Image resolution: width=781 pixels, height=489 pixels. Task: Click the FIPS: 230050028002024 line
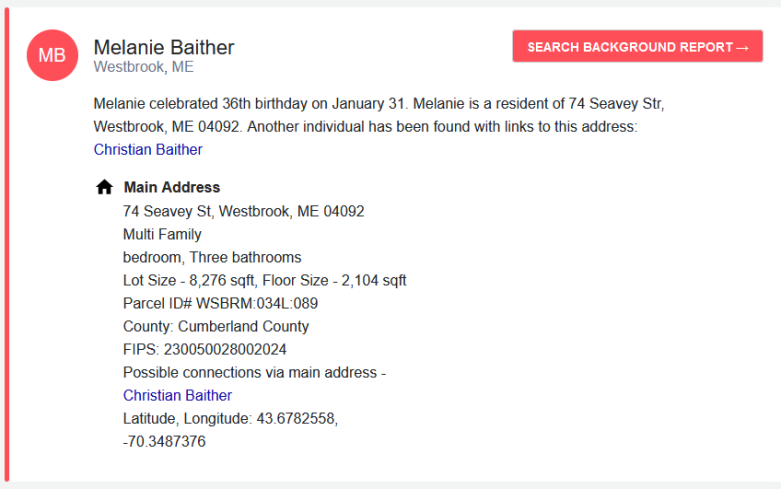pos(205,349)
